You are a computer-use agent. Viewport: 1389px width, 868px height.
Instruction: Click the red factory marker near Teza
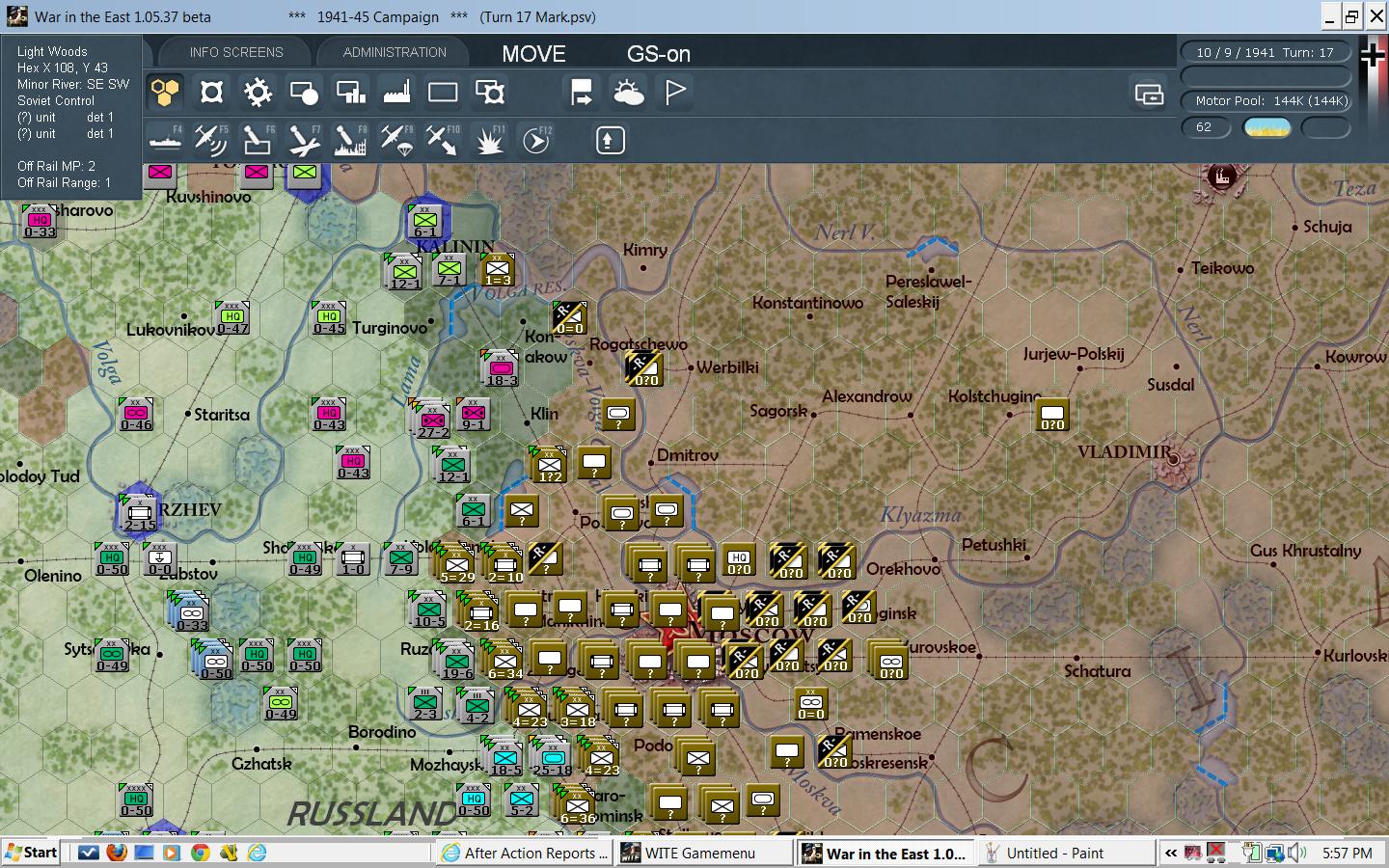click(1222, 176)
